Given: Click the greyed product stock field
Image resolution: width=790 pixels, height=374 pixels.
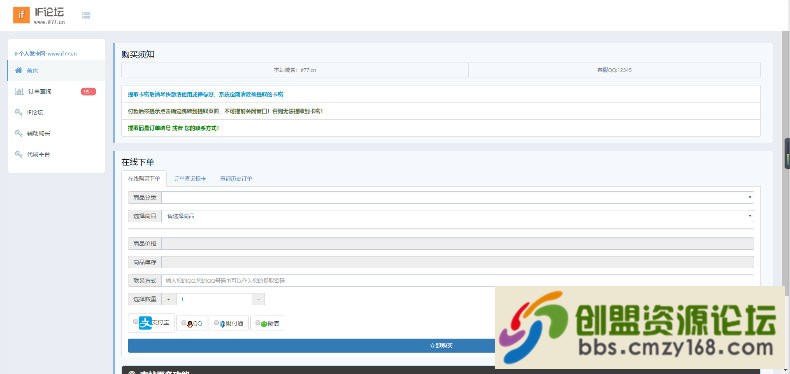Looking at the screenshot, I should pyautogui.click(x=457, y=262).
